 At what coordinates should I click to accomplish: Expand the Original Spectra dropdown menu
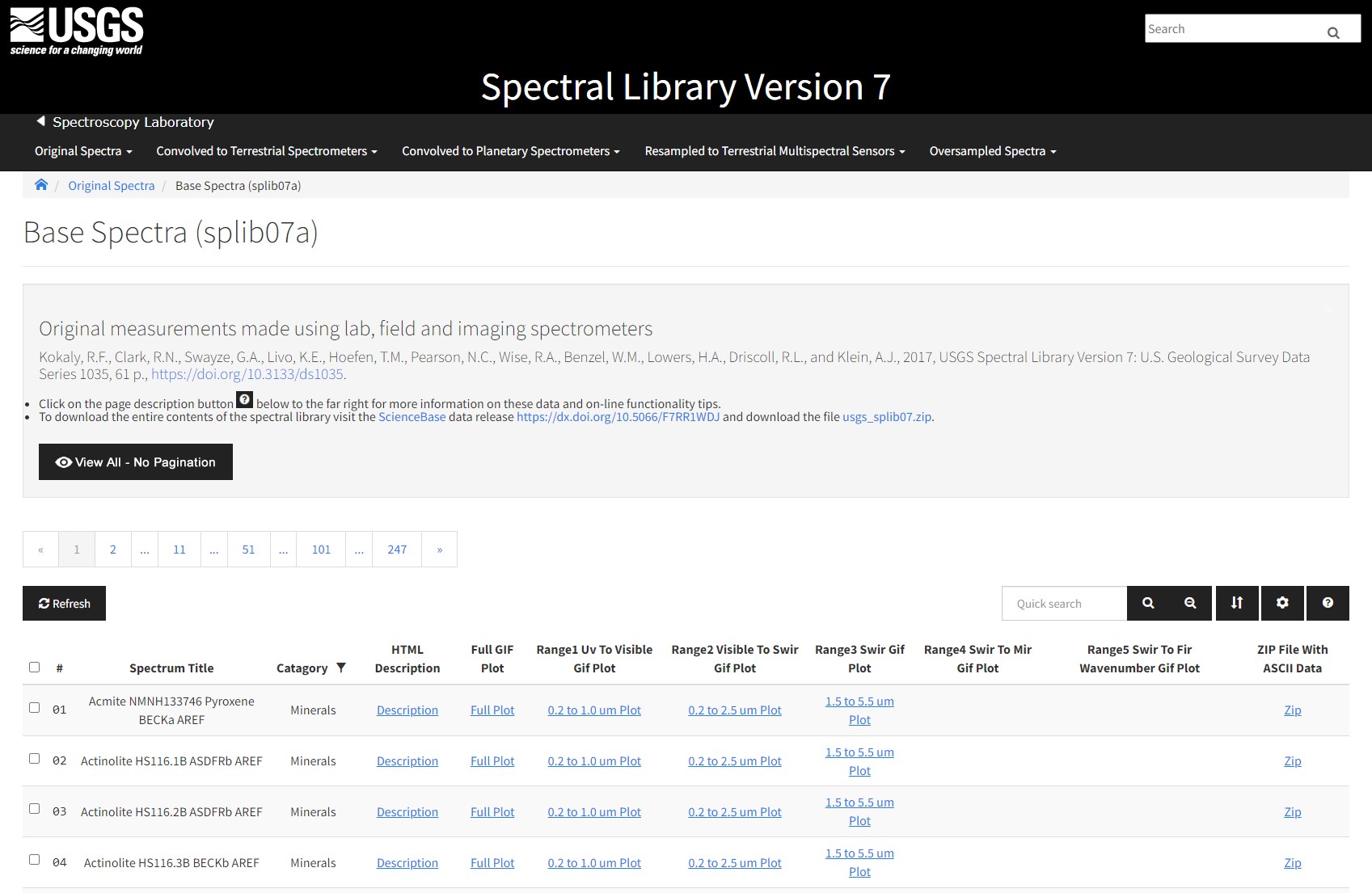click(x=83, y=151)
